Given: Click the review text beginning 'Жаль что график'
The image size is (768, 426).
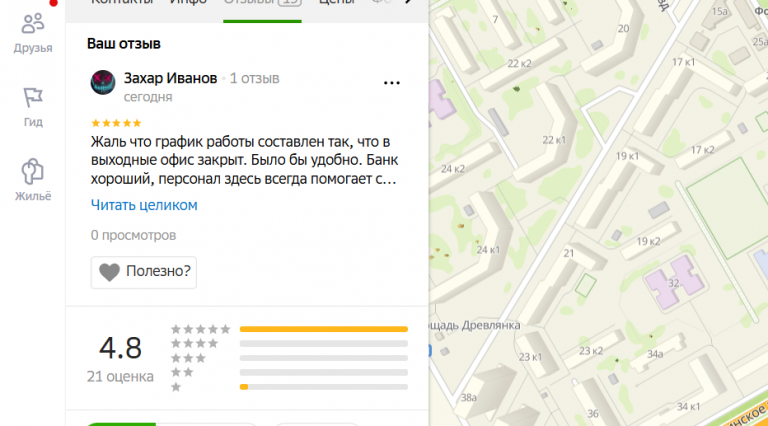Looking at the screenshot, I should 244,160.
